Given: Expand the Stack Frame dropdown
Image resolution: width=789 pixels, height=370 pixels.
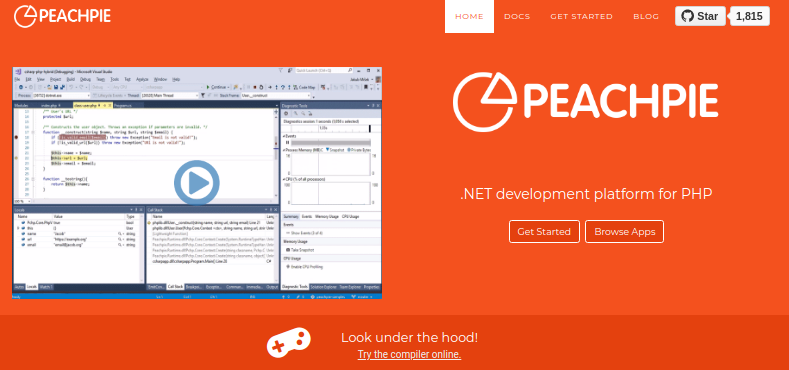Looking at the screenshot, I should [276, 95].
